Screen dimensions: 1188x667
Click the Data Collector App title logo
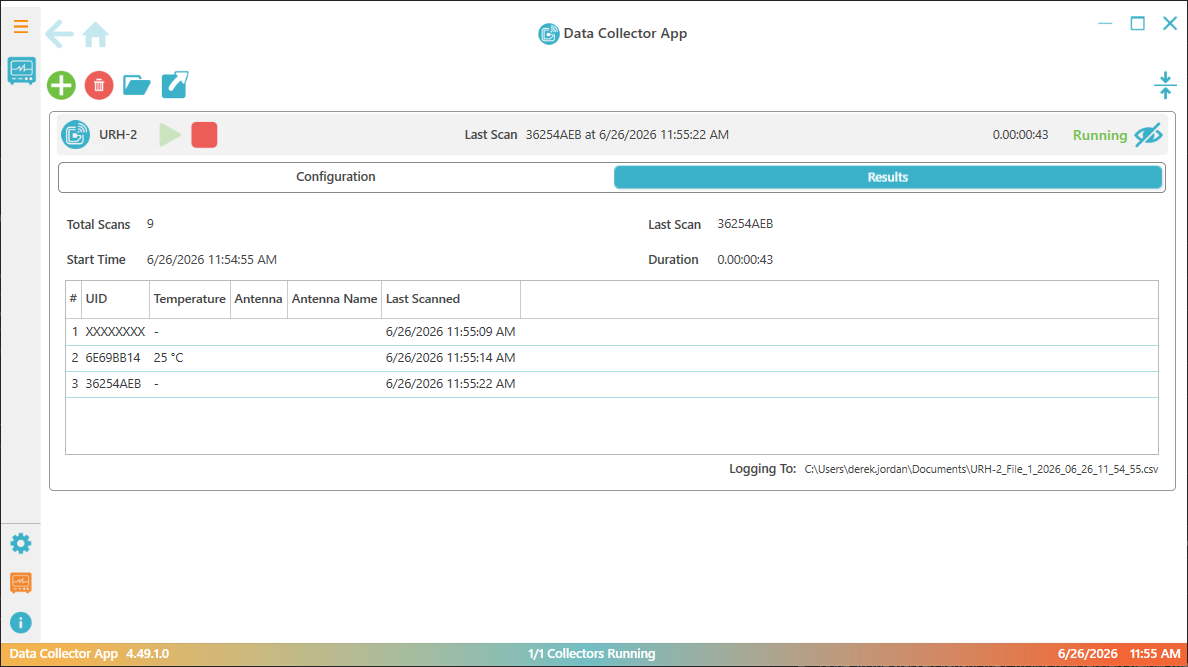[x=549, y=34]
